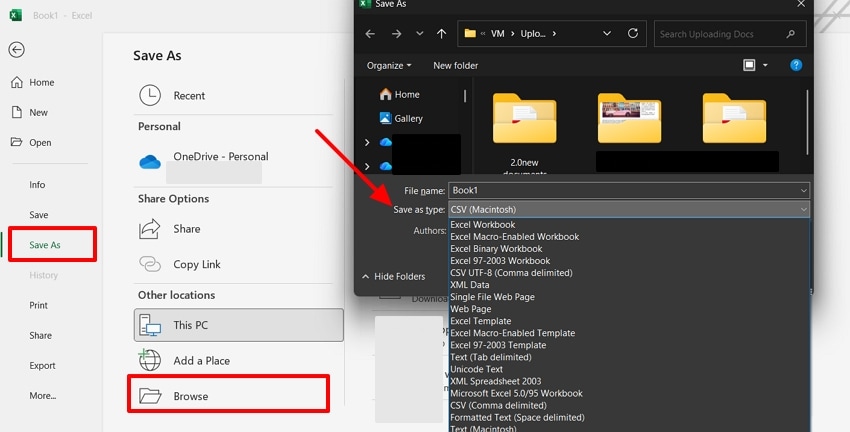
Task: Click the Save as type combo box
Action: point(629,209)
